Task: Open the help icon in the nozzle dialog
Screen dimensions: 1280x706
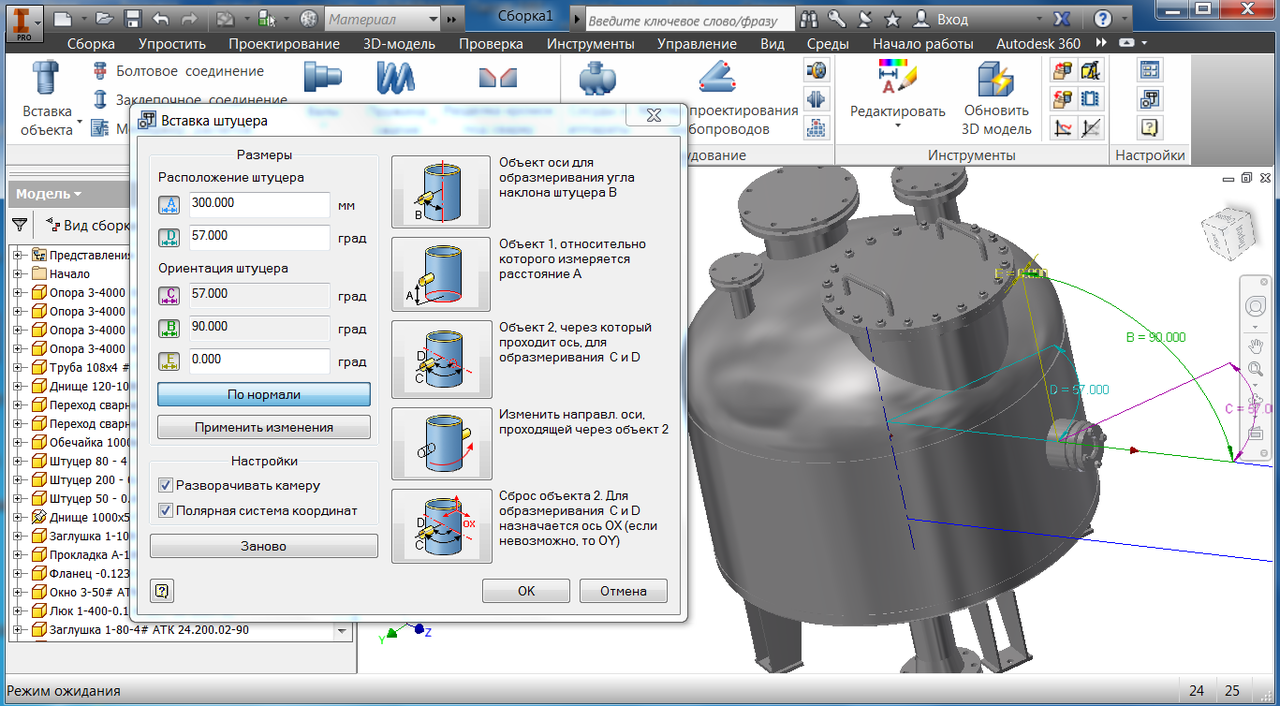Action: 163,590
